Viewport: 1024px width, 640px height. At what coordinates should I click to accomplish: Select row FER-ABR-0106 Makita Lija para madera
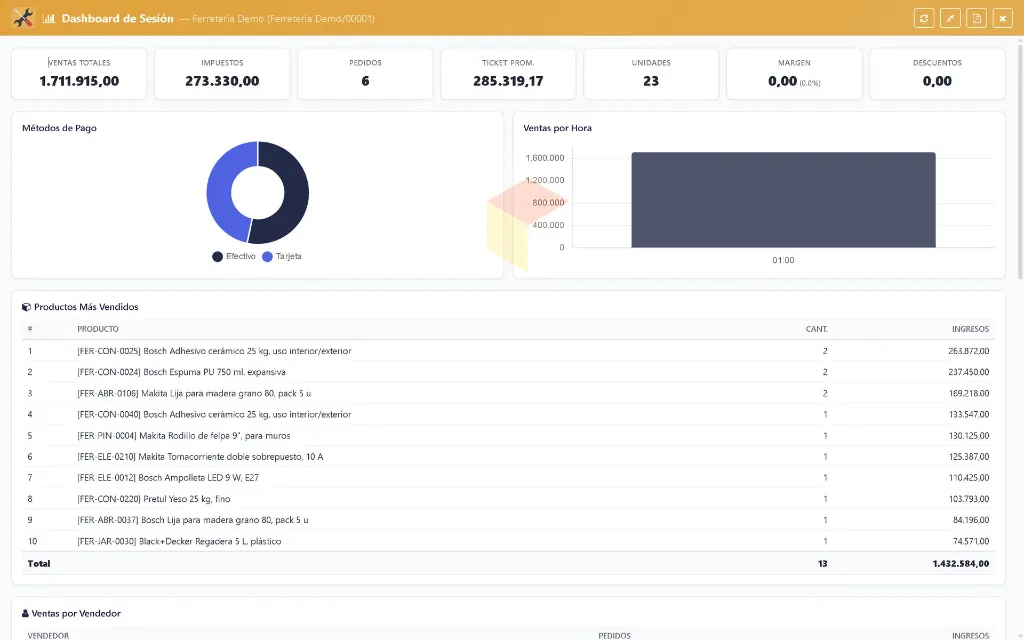tap(508, 393)
